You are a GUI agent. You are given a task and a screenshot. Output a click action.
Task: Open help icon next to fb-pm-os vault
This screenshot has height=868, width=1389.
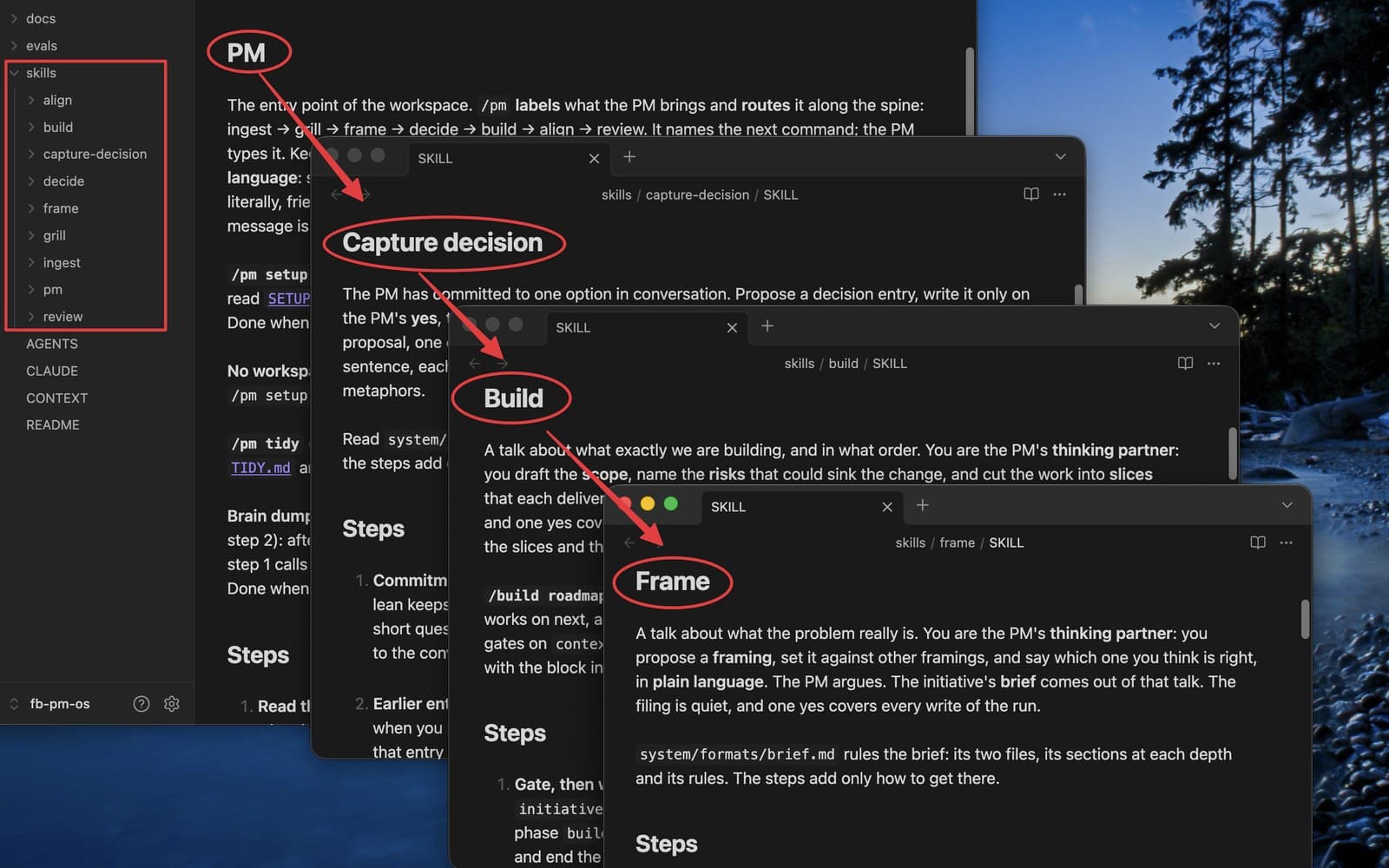142,704
